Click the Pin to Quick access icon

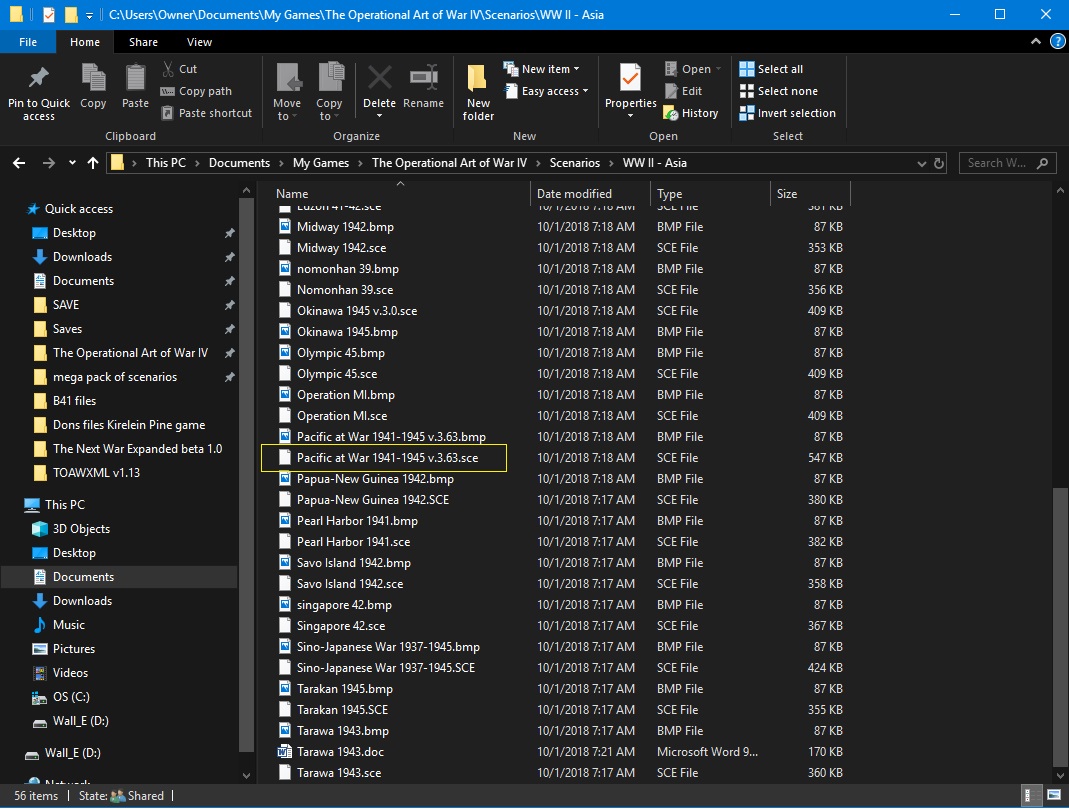click(x=39, y=78)
